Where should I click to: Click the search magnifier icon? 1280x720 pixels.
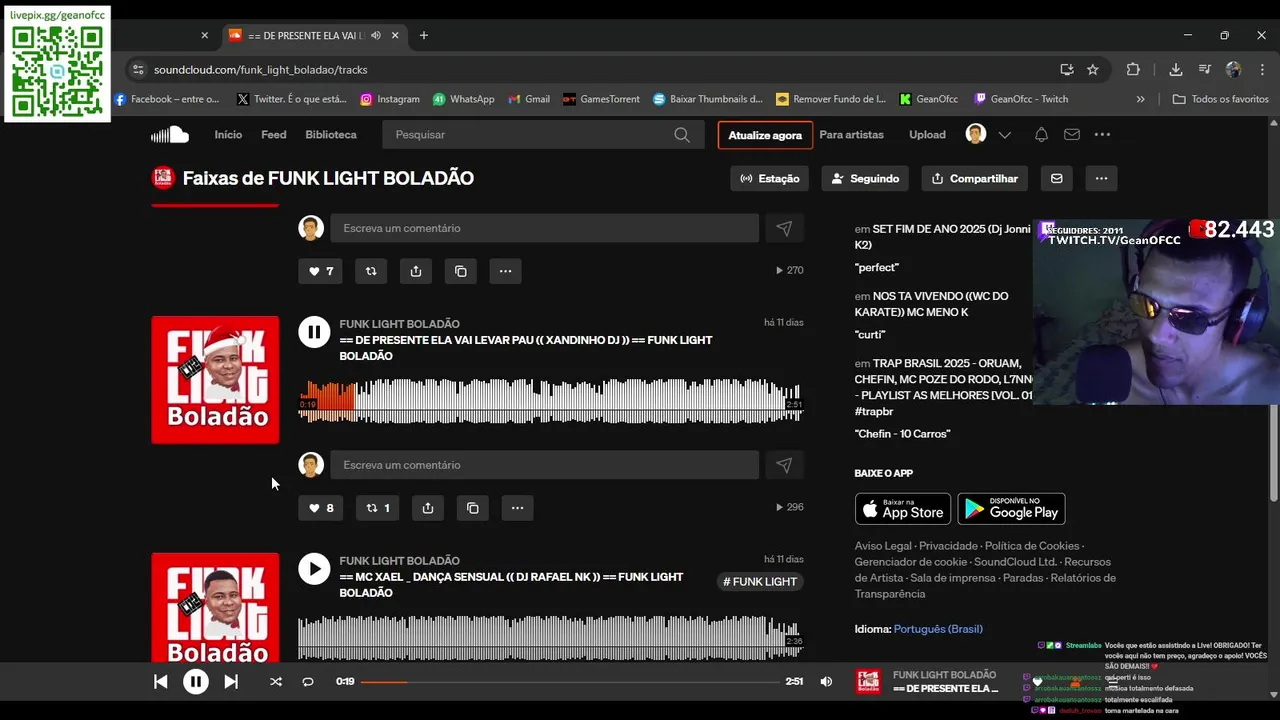682,135
